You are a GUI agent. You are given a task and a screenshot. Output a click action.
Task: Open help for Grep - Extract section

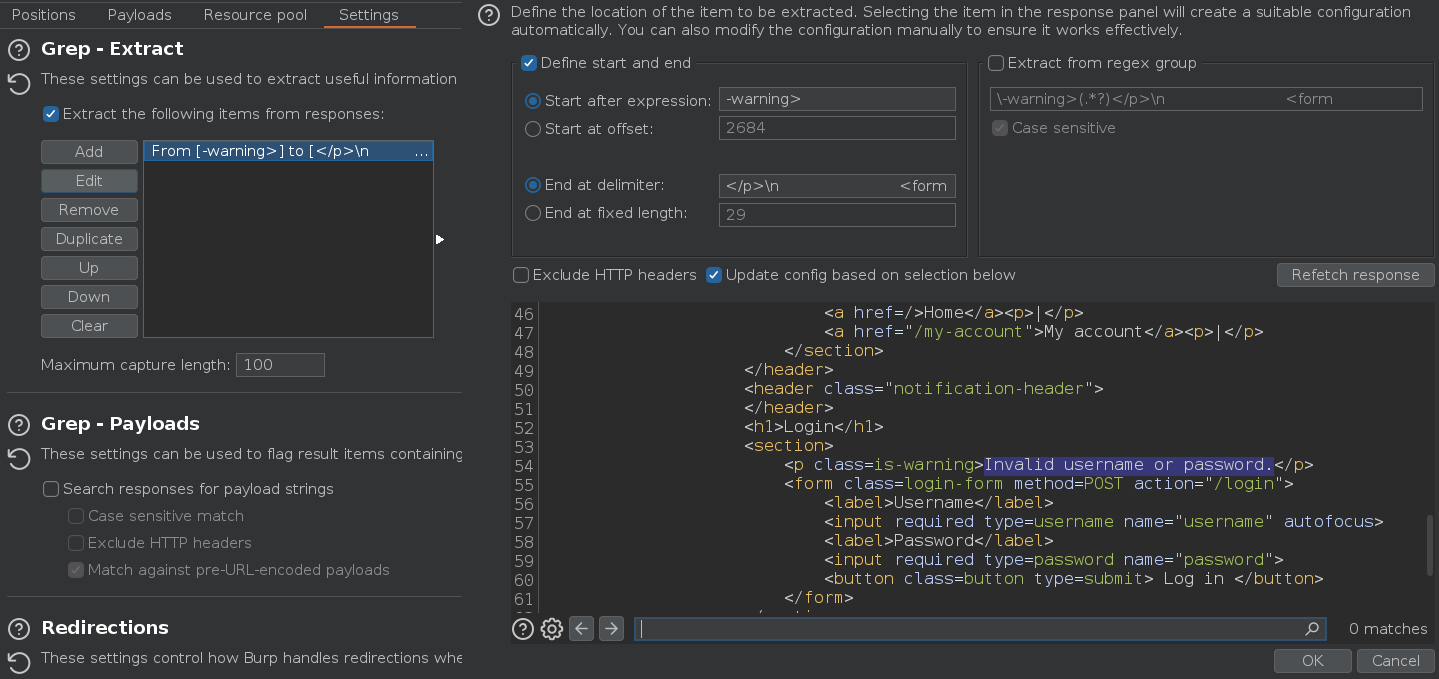(18, 50)
